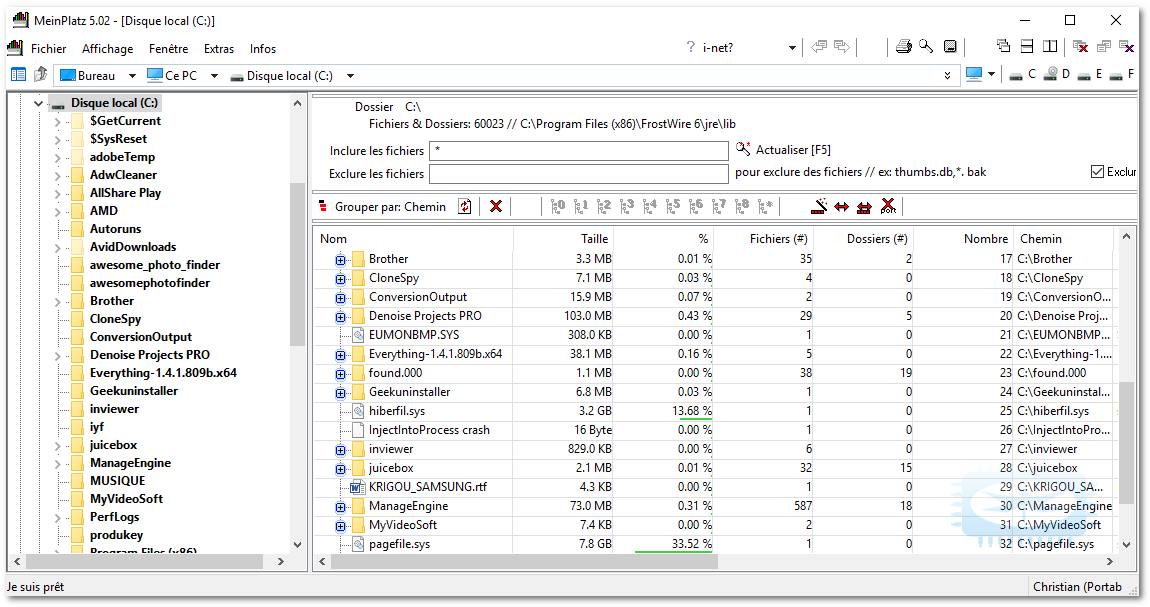The width and height of the screenshot is (1150, 607).
Task: Open drive E shortcut
Action: pyautogui.click(x=1090, y=74)
